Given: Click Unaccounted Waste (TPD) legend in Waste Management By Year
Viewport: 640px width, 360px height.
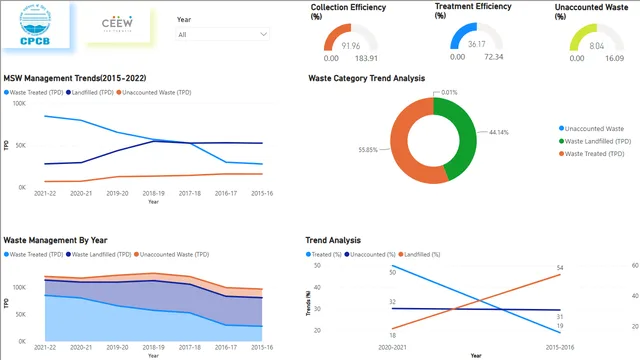Looking at the screenshot, I should click(171, 254).
